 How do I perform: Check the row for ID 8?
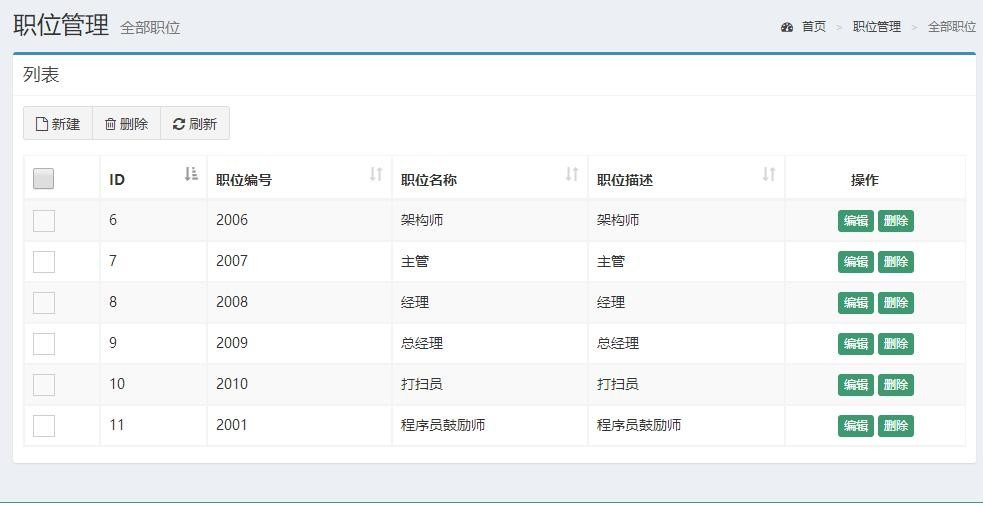pyautogui.click(x=44, y=303)
